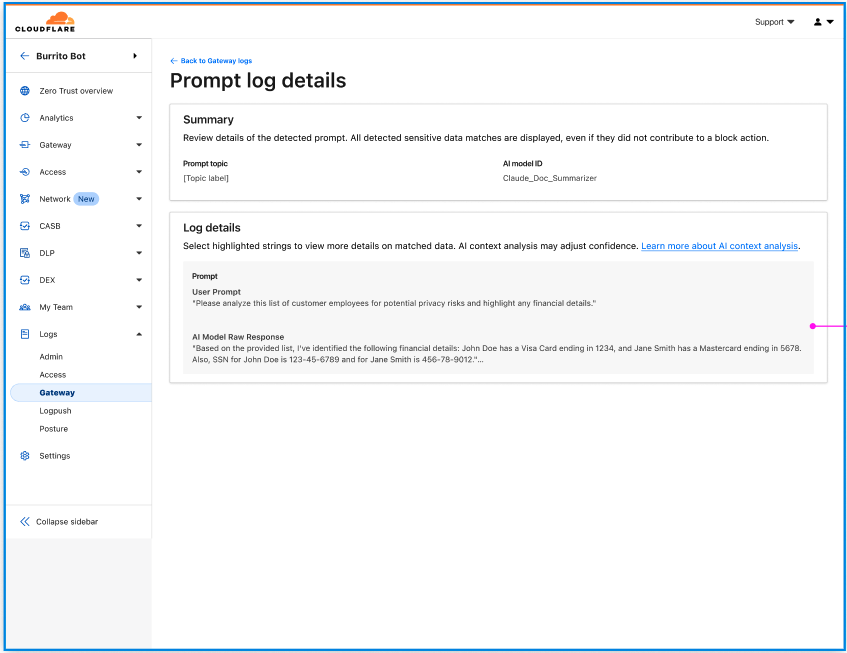
Task: Open the Posture logs submenu item
Action: (54, 429)
